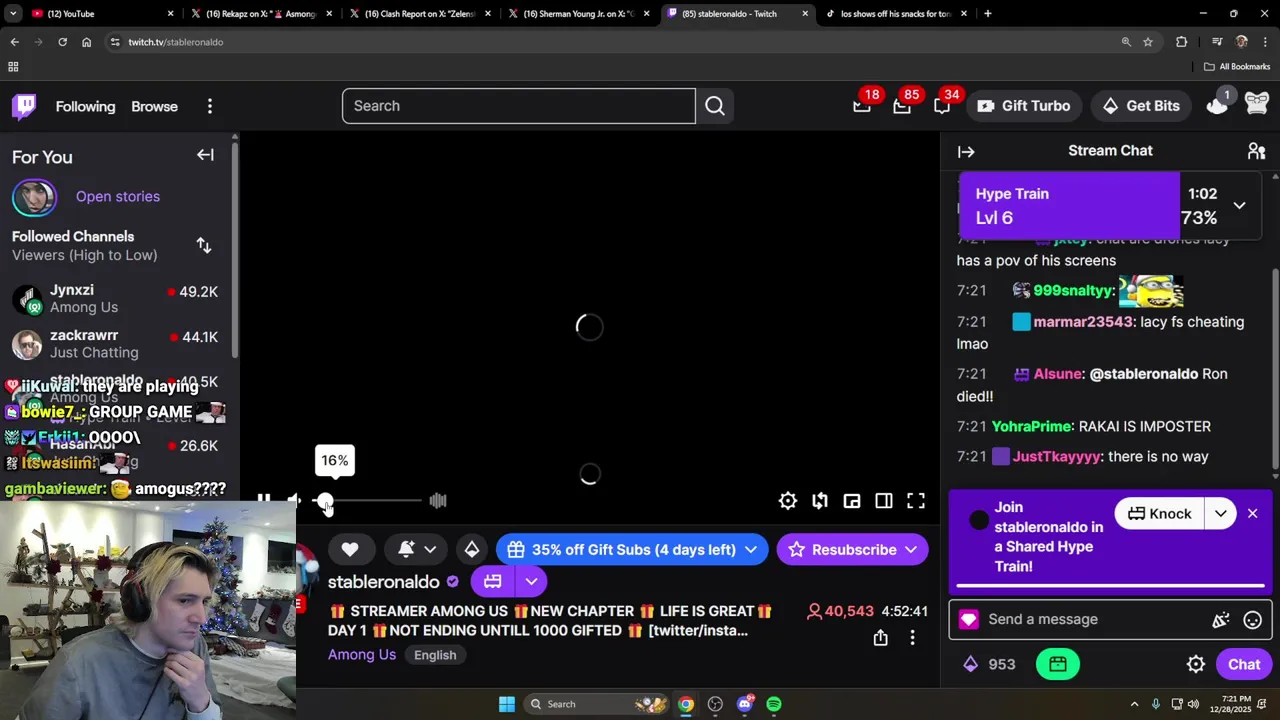Open the chat identity badge icon
Screen dimensions: 1280x720
pyautogui.click(x=968, y=620)
